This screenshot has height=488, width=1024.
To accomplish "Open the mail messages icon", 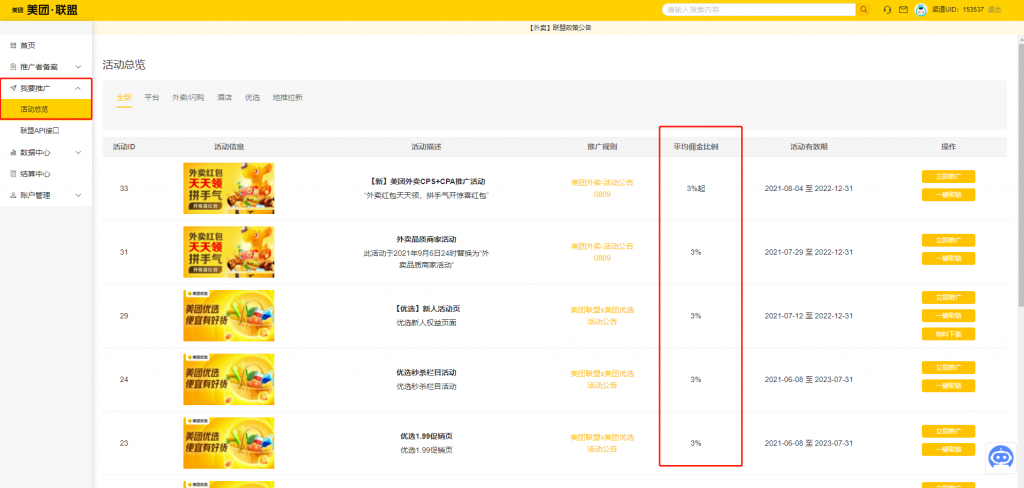I will (x=904, y=10).
